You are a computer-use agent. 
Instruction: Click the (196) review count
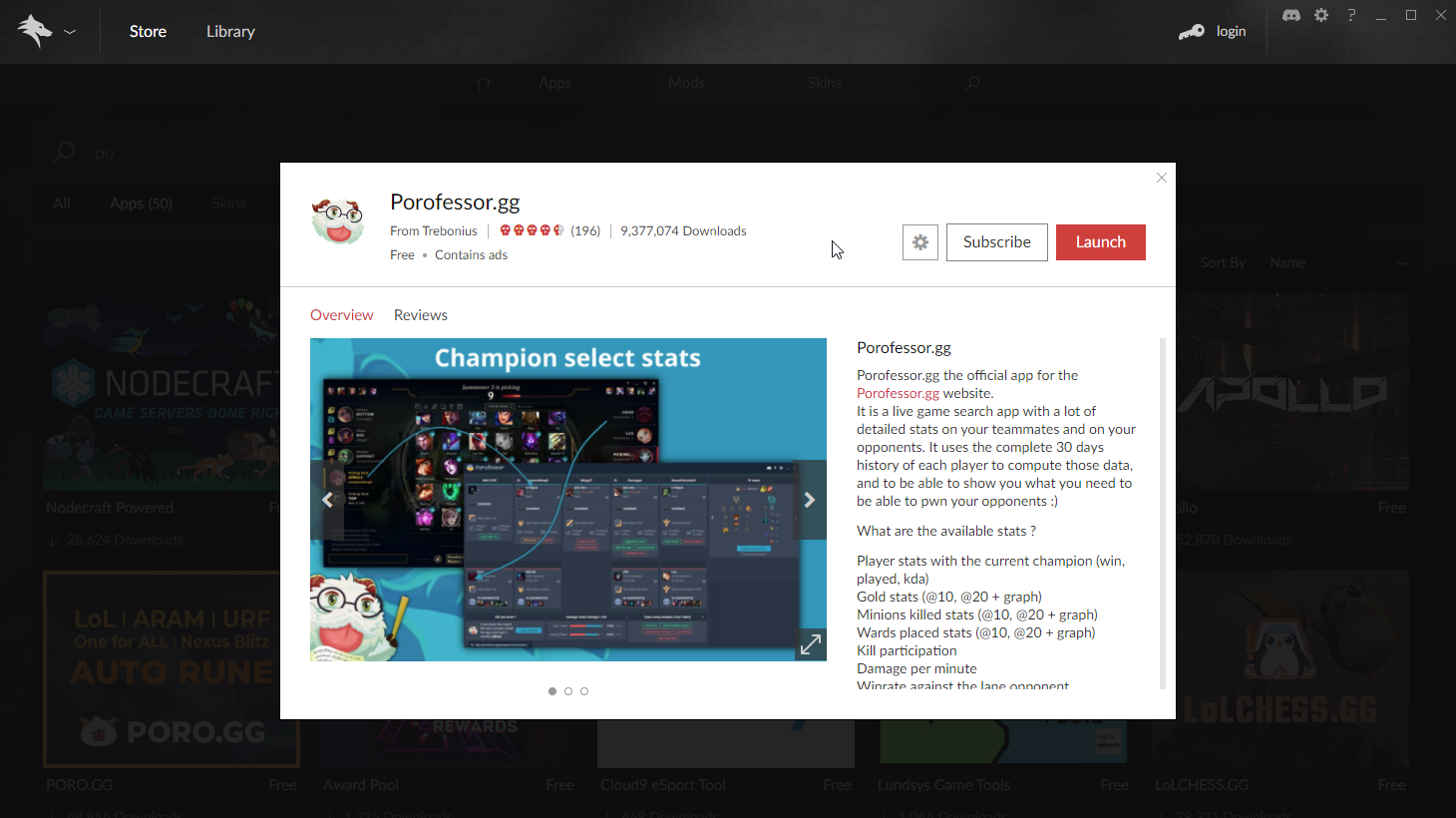tap(585, 230)
